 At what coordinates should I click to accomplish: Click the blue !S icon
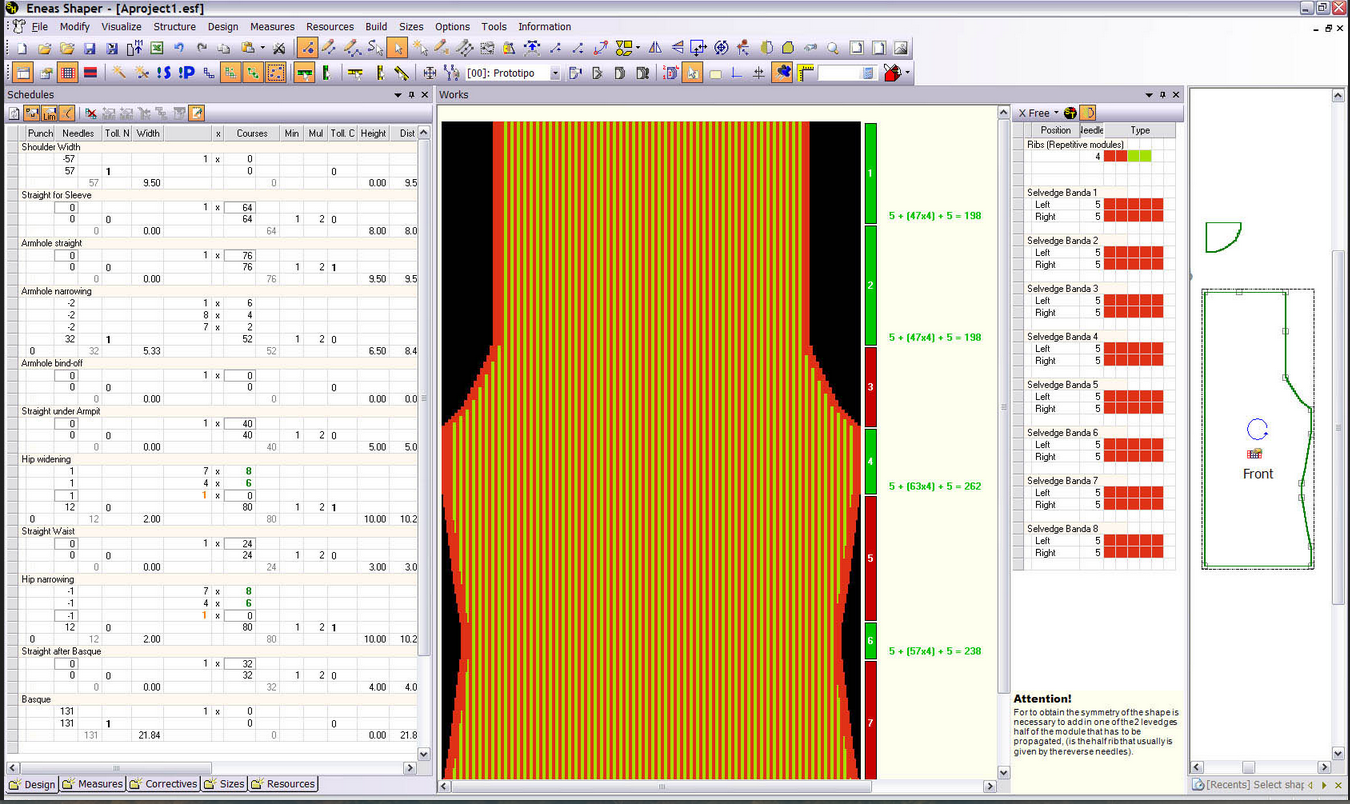pos(164,73)
